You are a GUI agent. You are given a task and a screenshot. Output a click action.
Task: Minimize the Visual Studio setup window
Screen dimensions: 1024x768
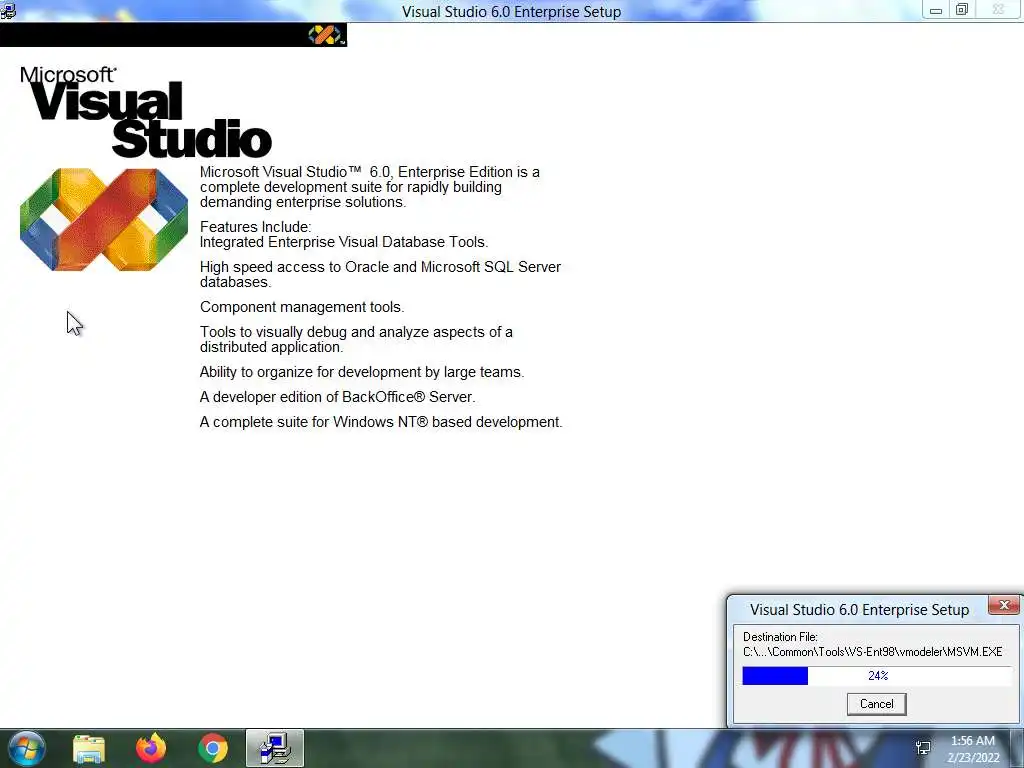(x=936, y=10)
